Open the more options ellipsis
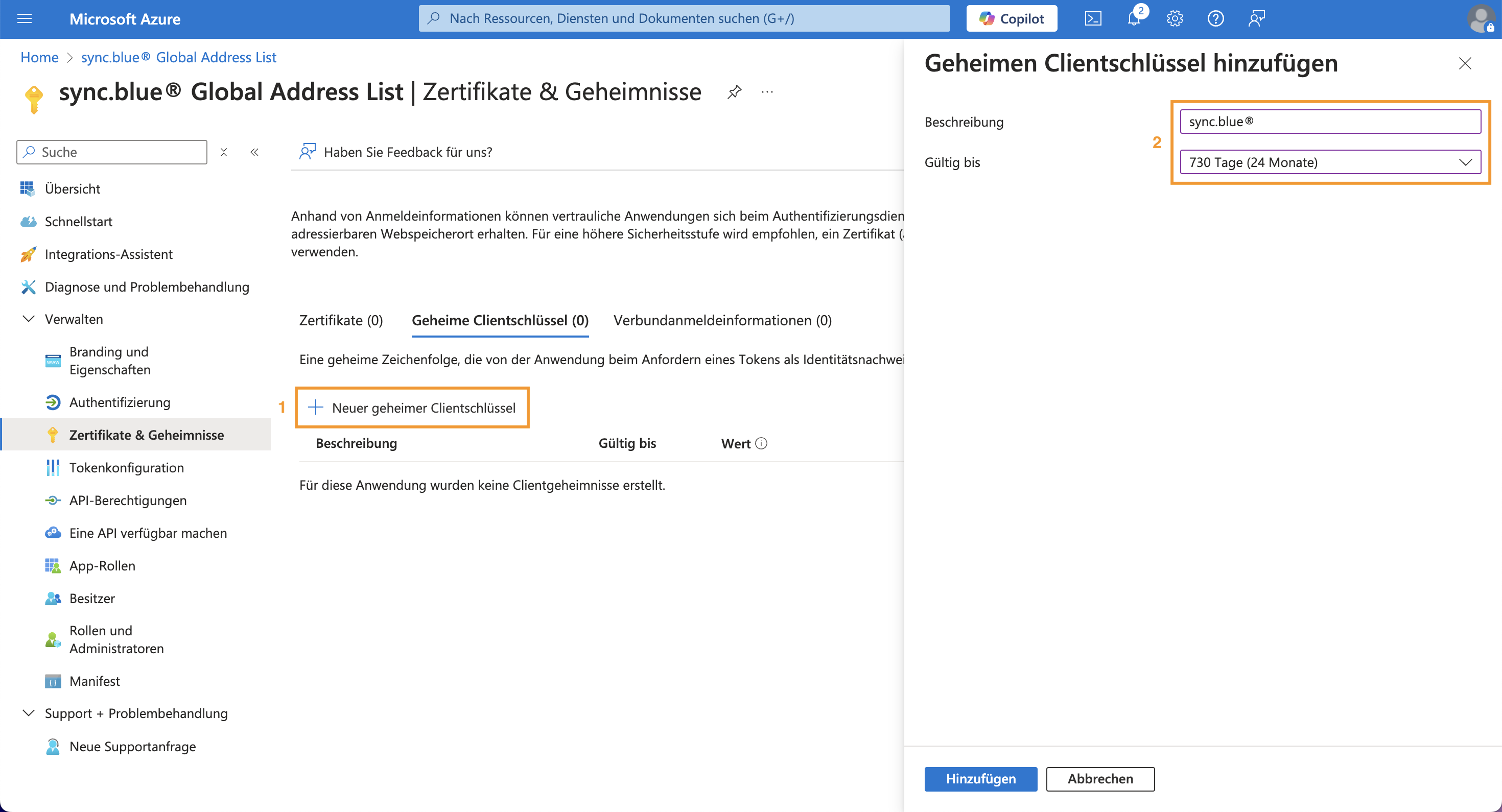The height and width of the screenshot is (812, 1502). (x=767, y=92)
